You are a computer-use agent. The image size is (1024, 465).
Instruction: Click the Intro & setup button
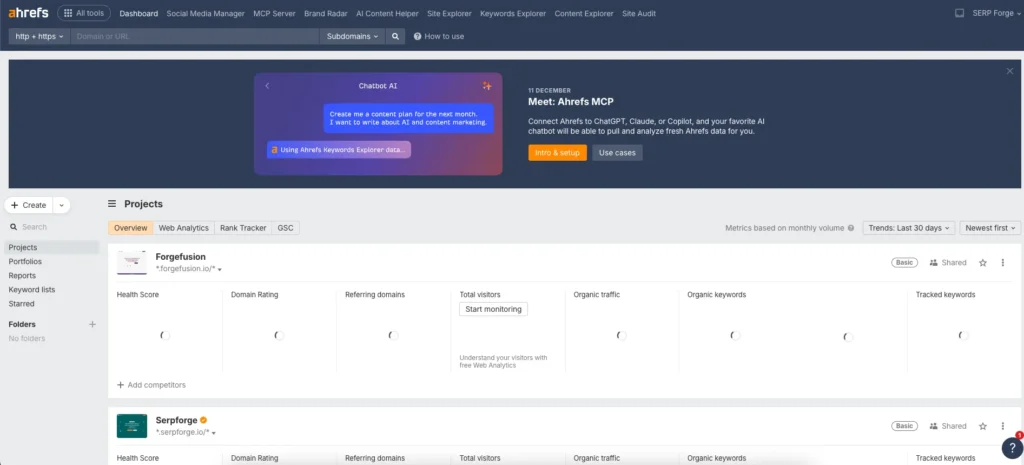[x=557, y=153]
